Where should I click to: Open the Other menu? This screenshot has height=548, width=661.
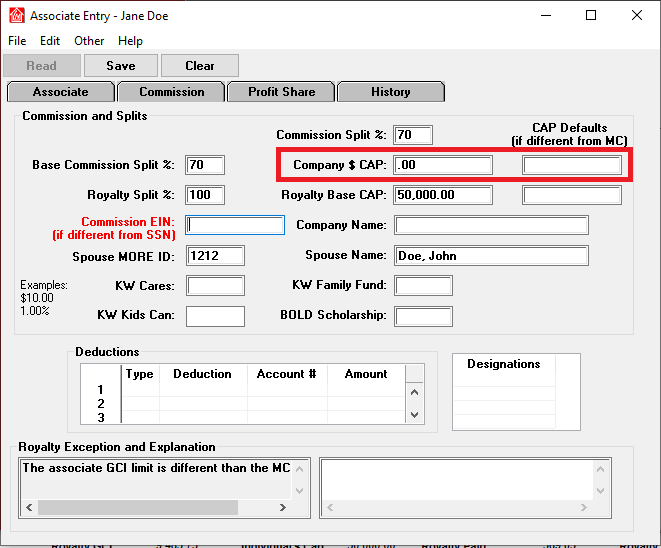89,41
